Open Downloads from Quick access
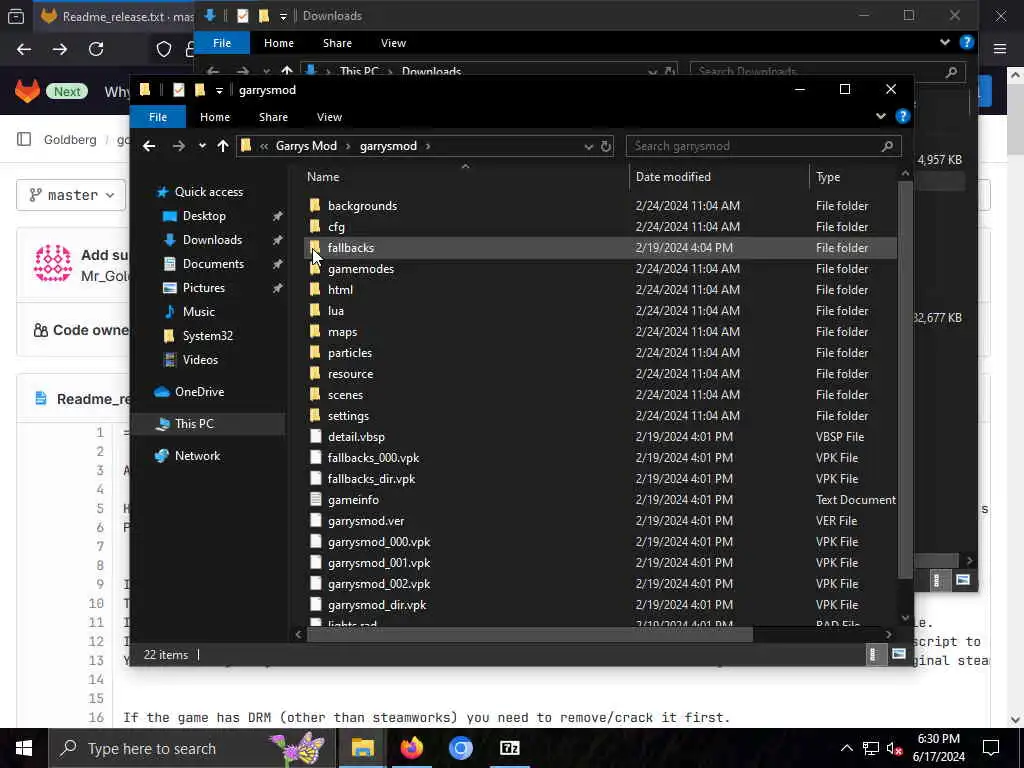The width and height of the screenshot is (1024, 768). tap(212, 240)
